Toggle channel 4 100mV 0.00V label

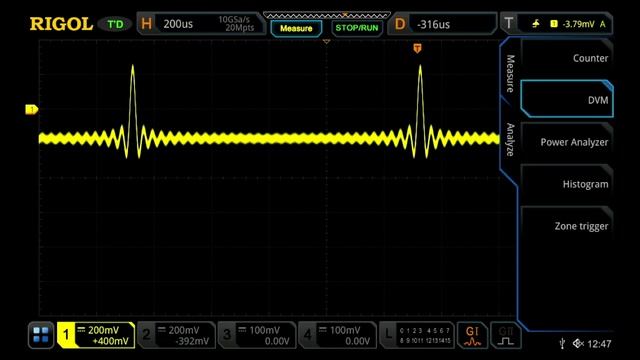tap(337, 335)
